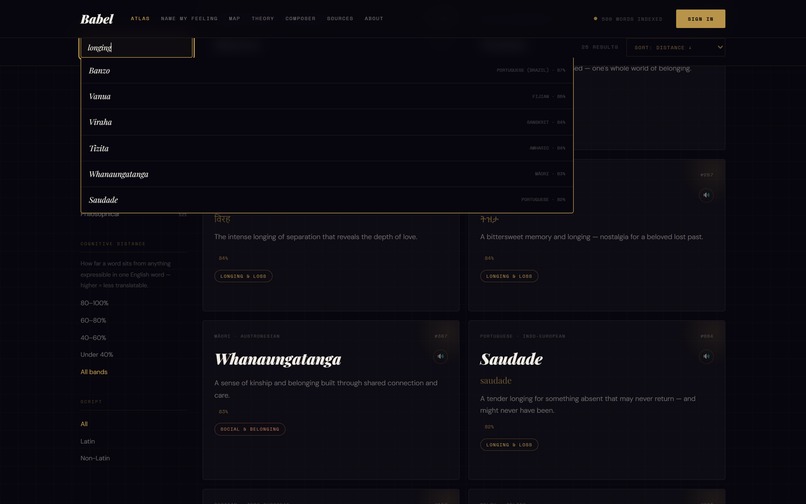Choose the Tizita suggestion
The image size is (806, 504).
tap(327, 148)
